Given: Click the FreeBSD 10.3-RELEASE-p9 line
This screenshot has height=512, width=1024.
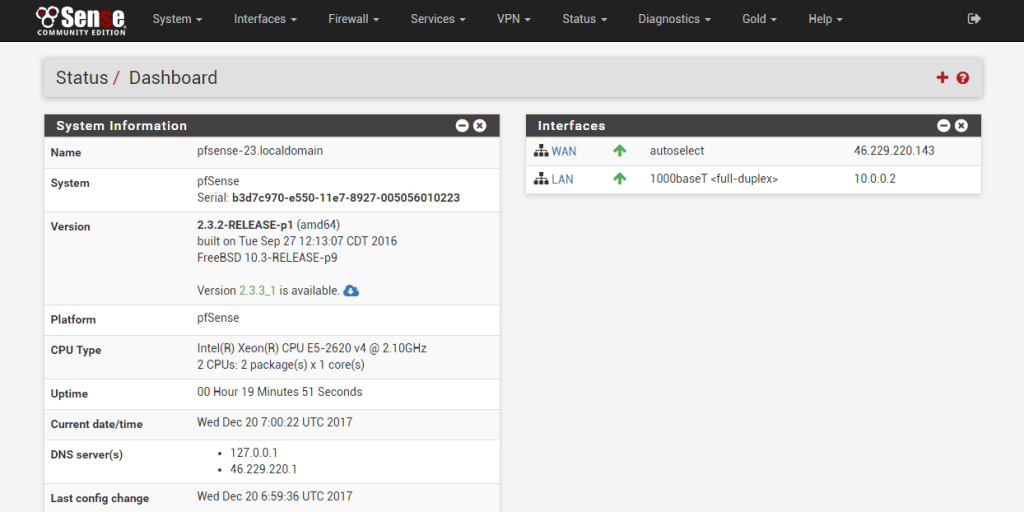Looking at the screenshot, I should tap(267, 257).
